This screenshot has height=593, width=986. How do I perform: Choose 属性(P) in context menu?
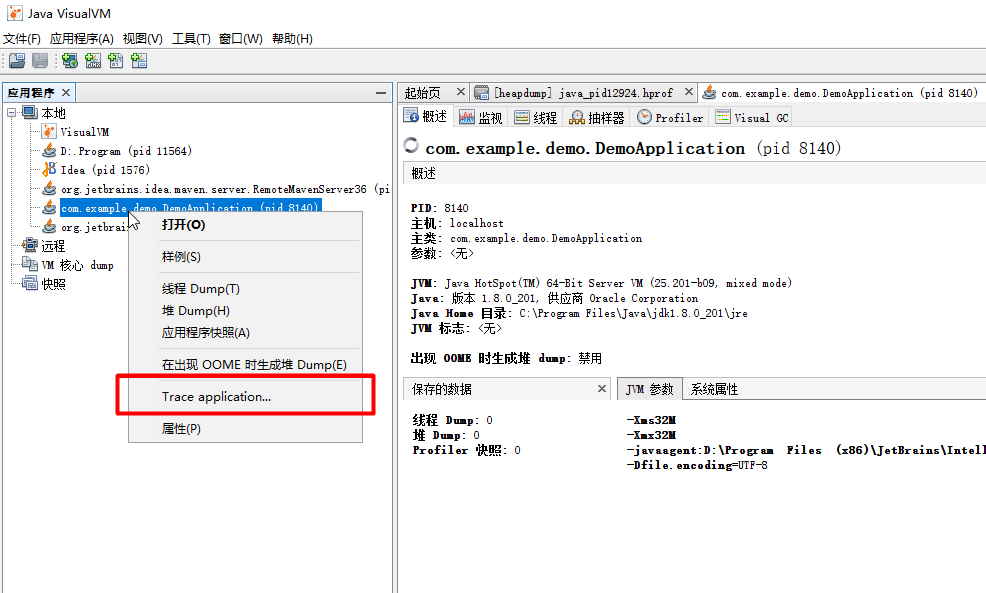[245, 429]
